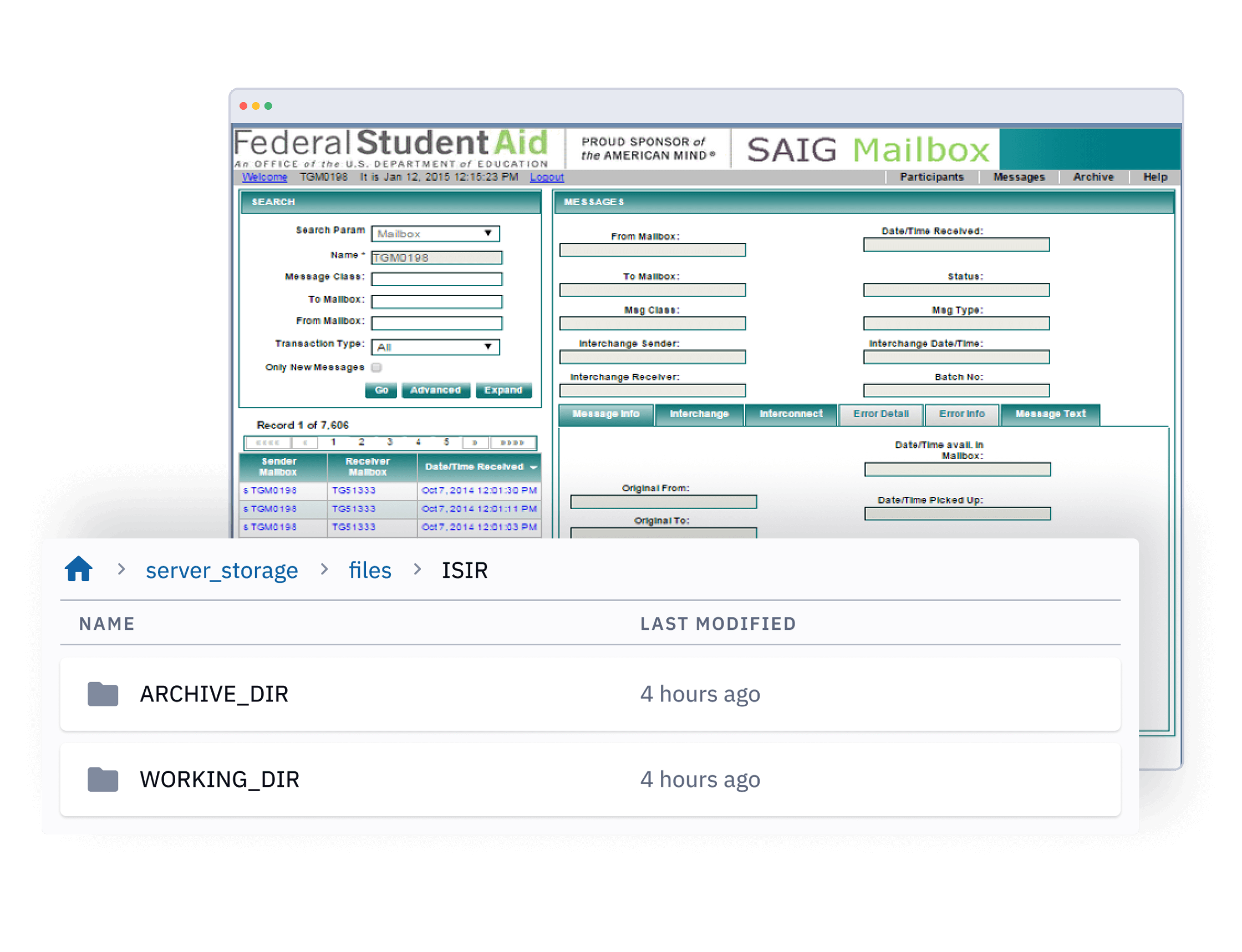
Task: Click the WORKING_DIR folder name
Action: (219, 780)
